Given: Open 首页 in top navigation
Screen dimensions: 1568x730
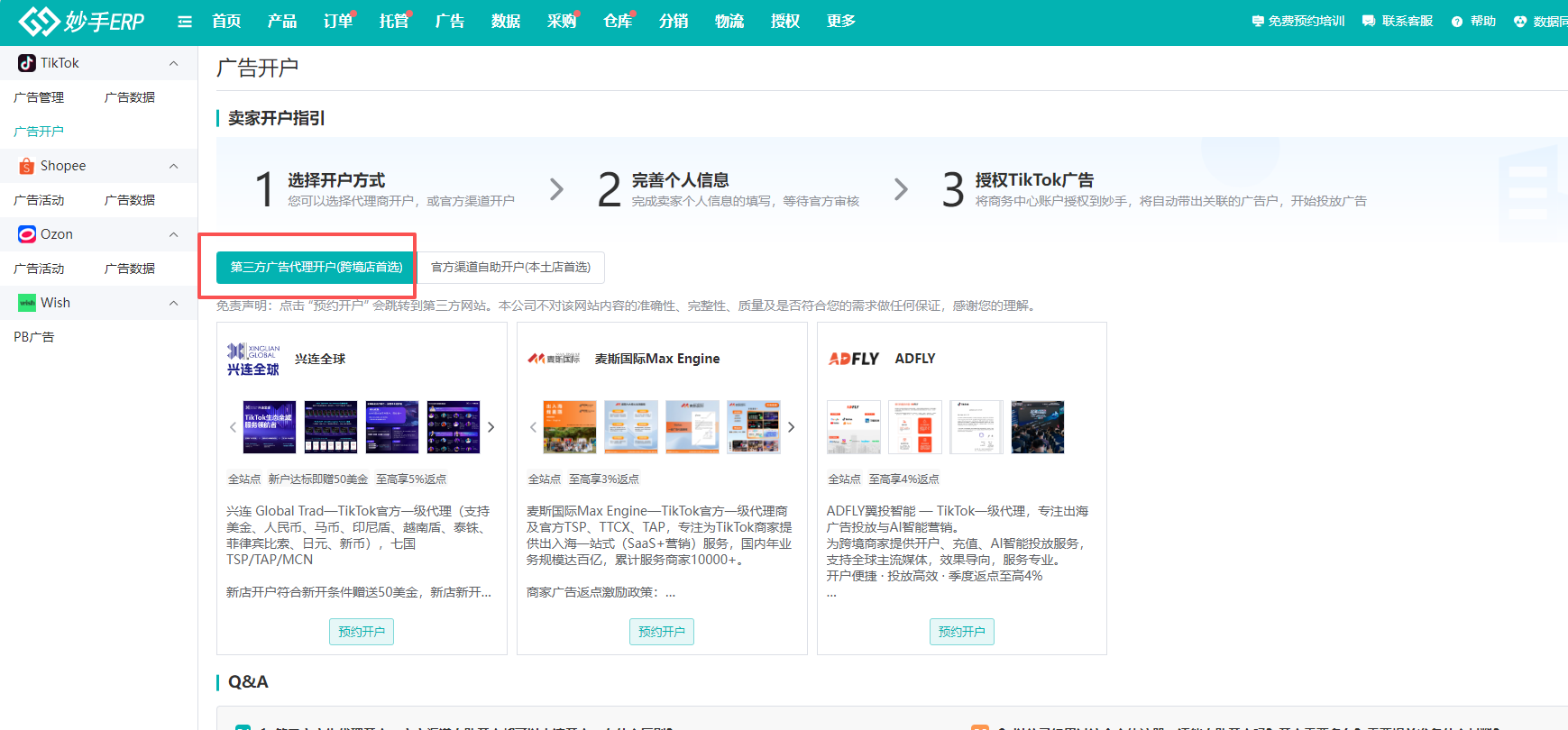Looking at the screenshot, I should [226, 21].
